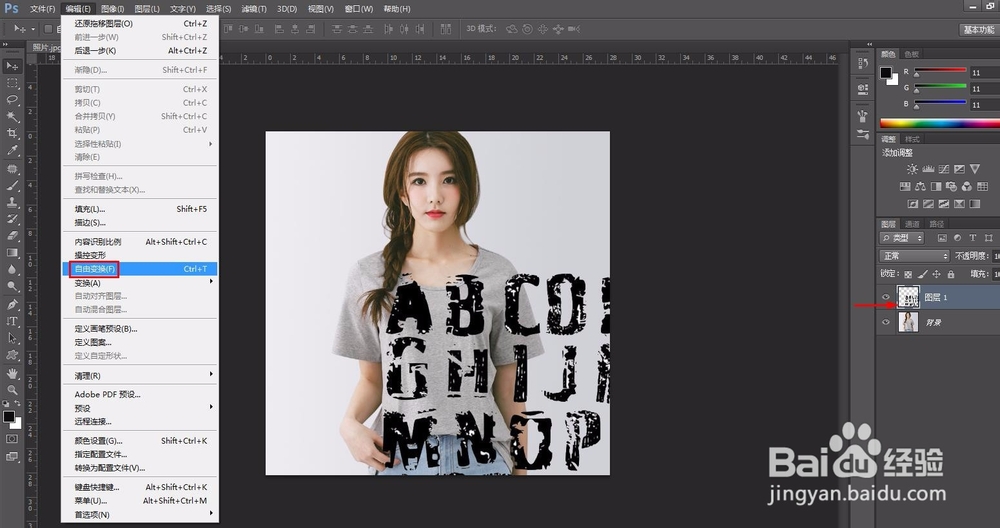Click the Brightness/Contrast adjustment icon
The image size is (1000, 528).
point(911,169)
